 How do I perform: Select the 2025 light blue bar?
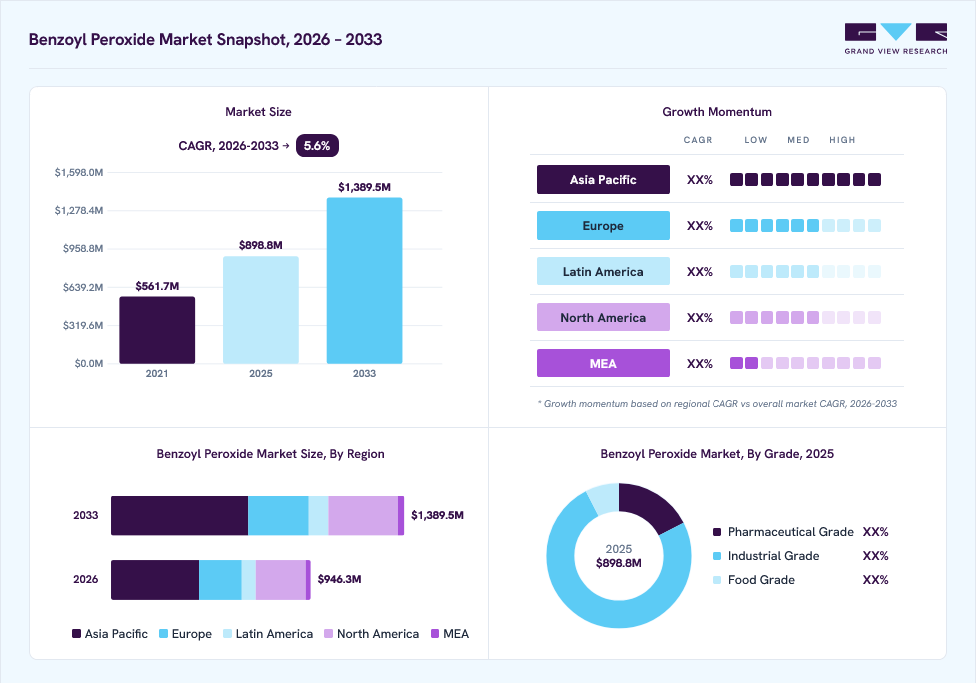tap(261, 310)
